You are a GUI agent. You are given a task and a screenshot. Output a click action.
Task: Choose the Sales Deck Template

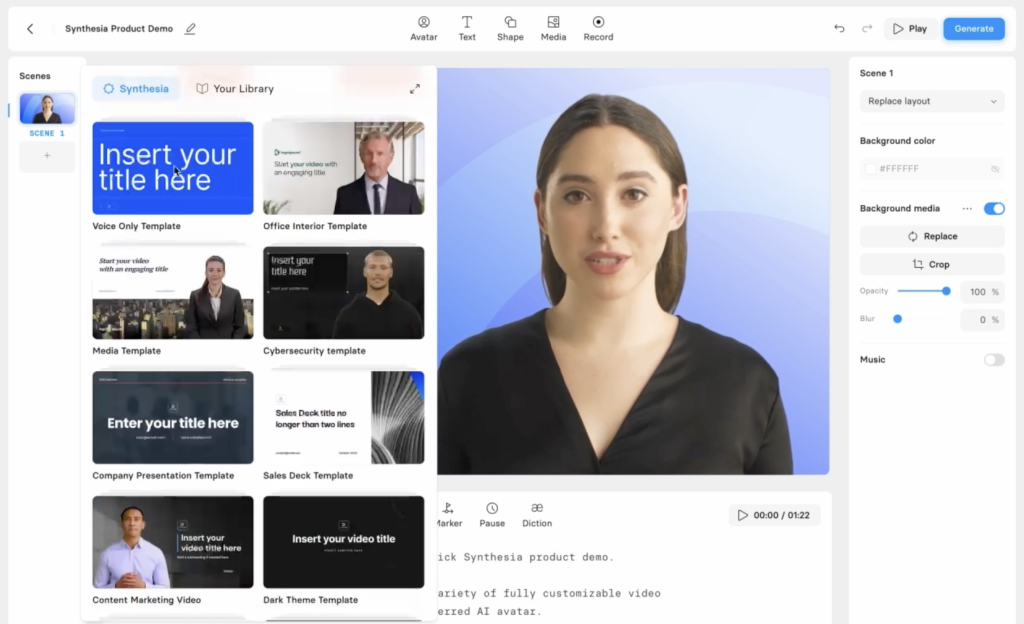[x=344, y=418]
